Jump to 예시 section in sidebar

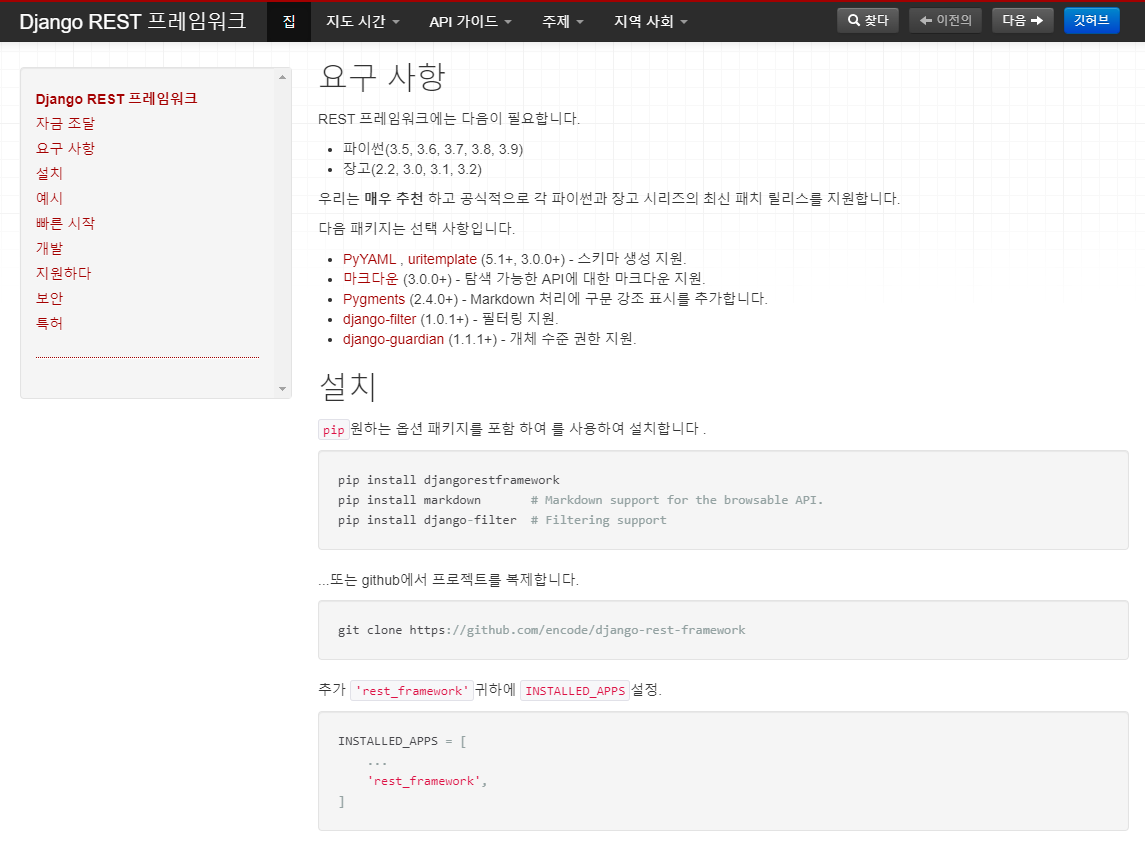pyautogui.click(x=49, y=198)
